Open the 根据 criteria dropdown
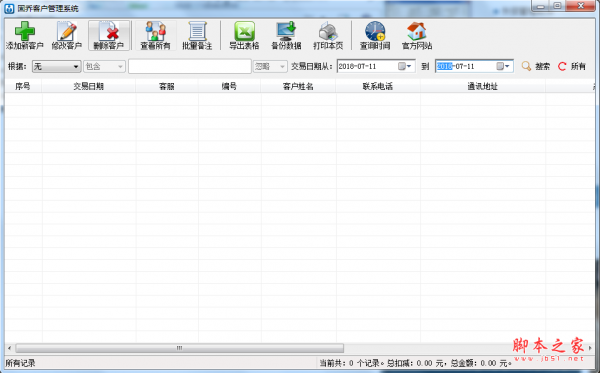The image size is (600, 373). pyautogui.click(x=56, y=67)
